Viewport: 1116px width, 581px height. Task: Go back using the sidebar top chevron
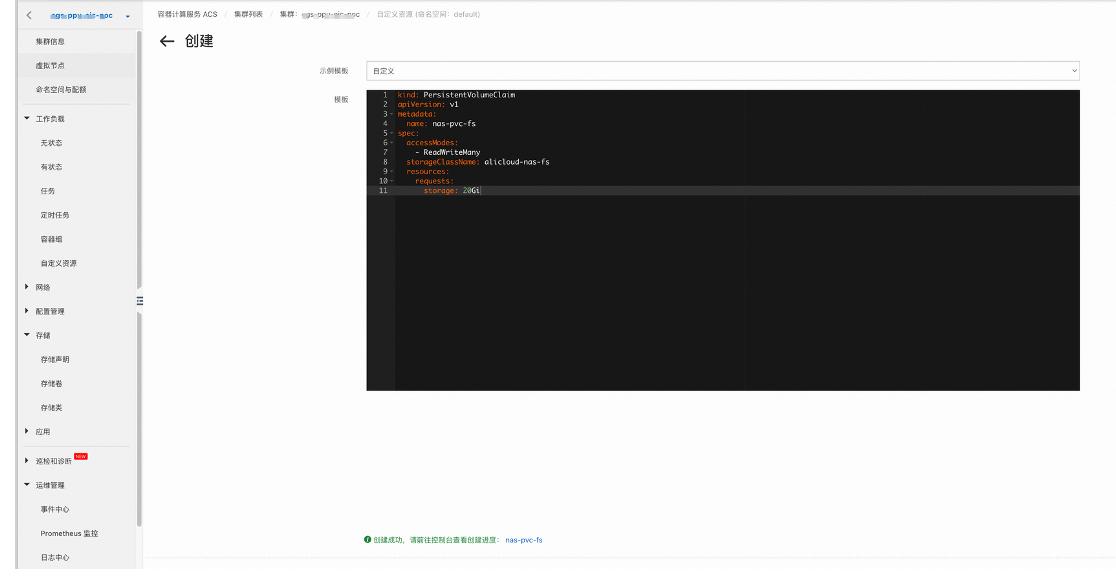28,15
